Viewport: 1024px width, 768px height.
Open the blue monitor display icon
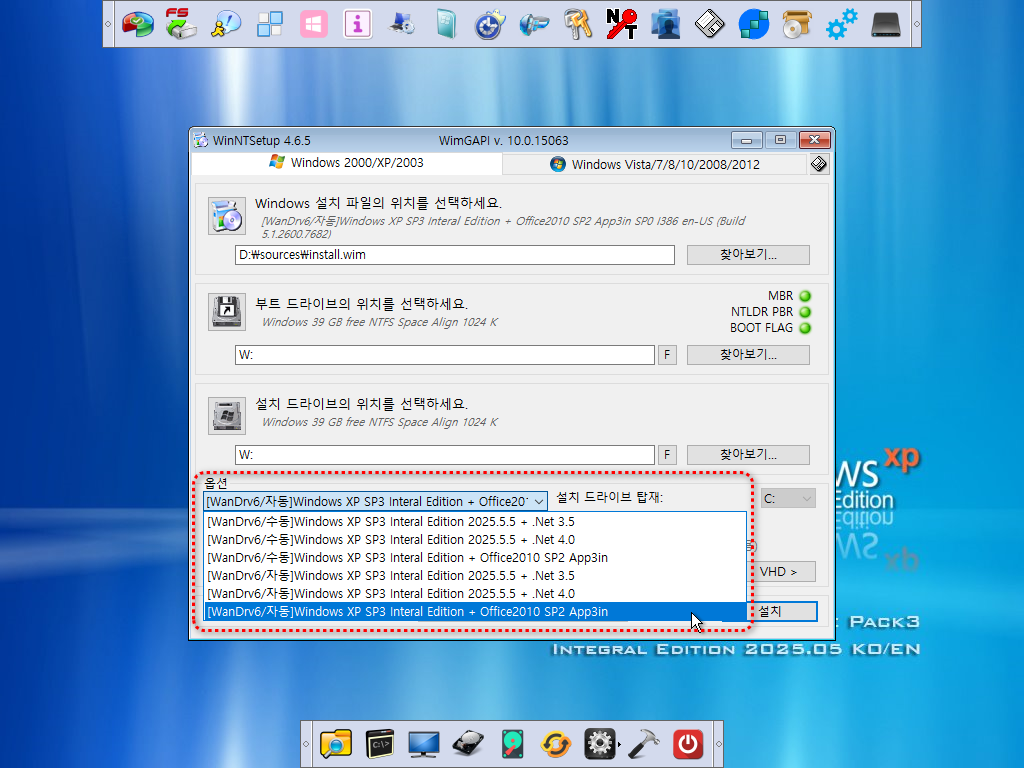pyautogui.click(x=424, y=744)
